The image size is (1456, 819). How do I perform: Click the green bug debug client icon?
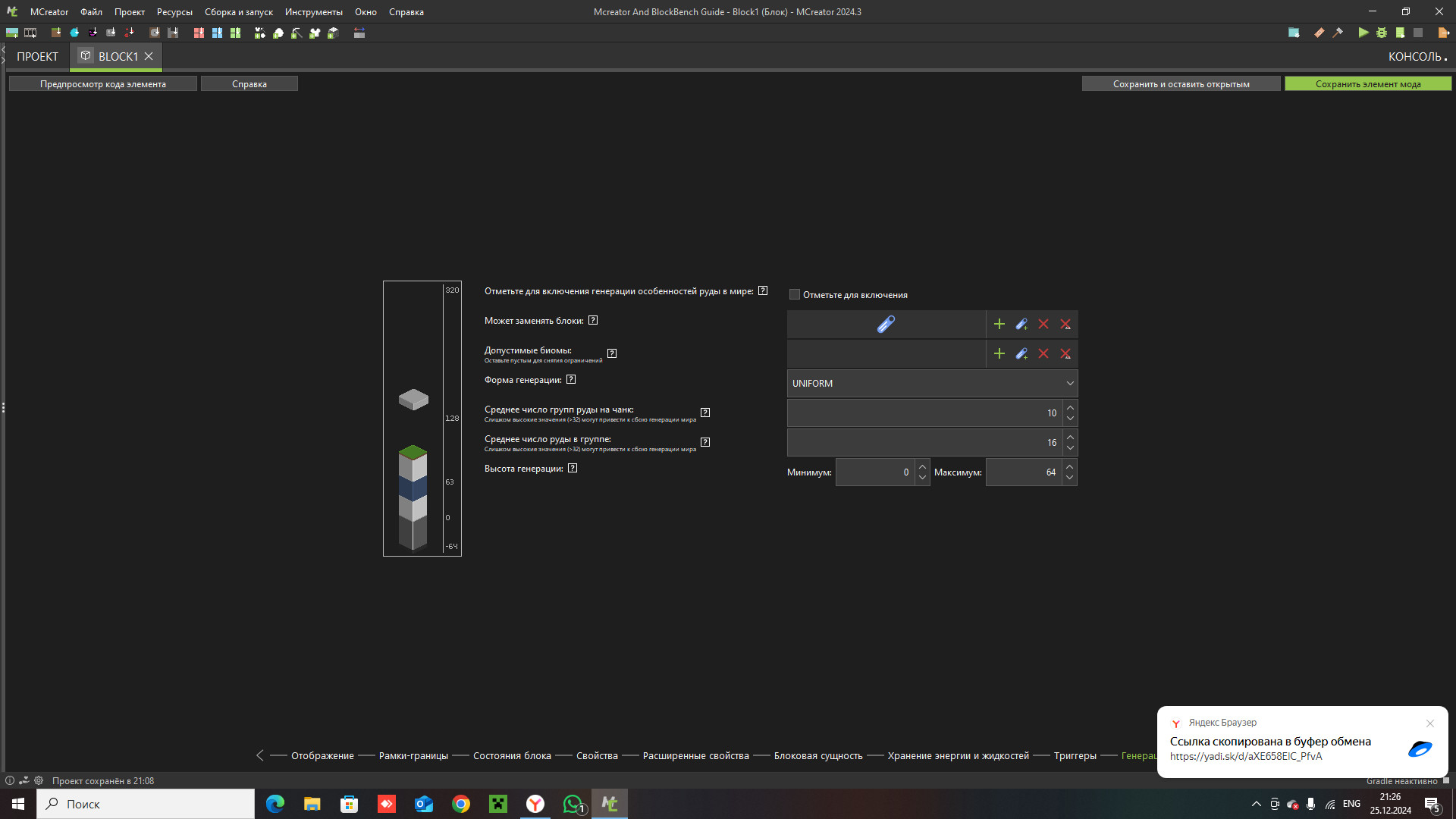(x=1382, y=33)
